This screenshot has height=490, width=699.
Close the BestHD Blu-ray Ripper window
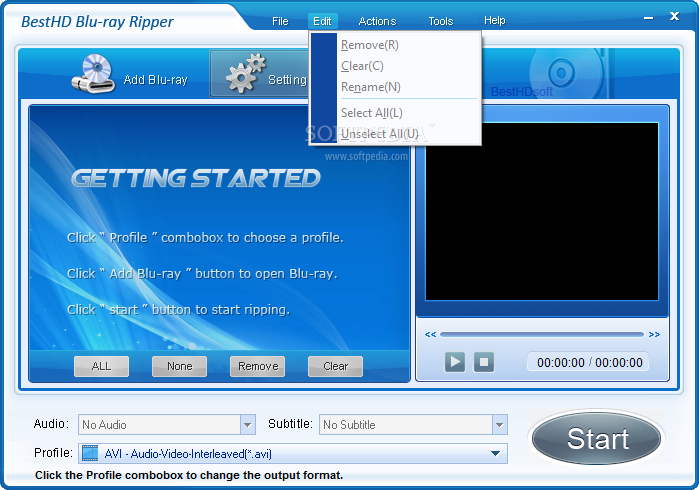(674, 16)
